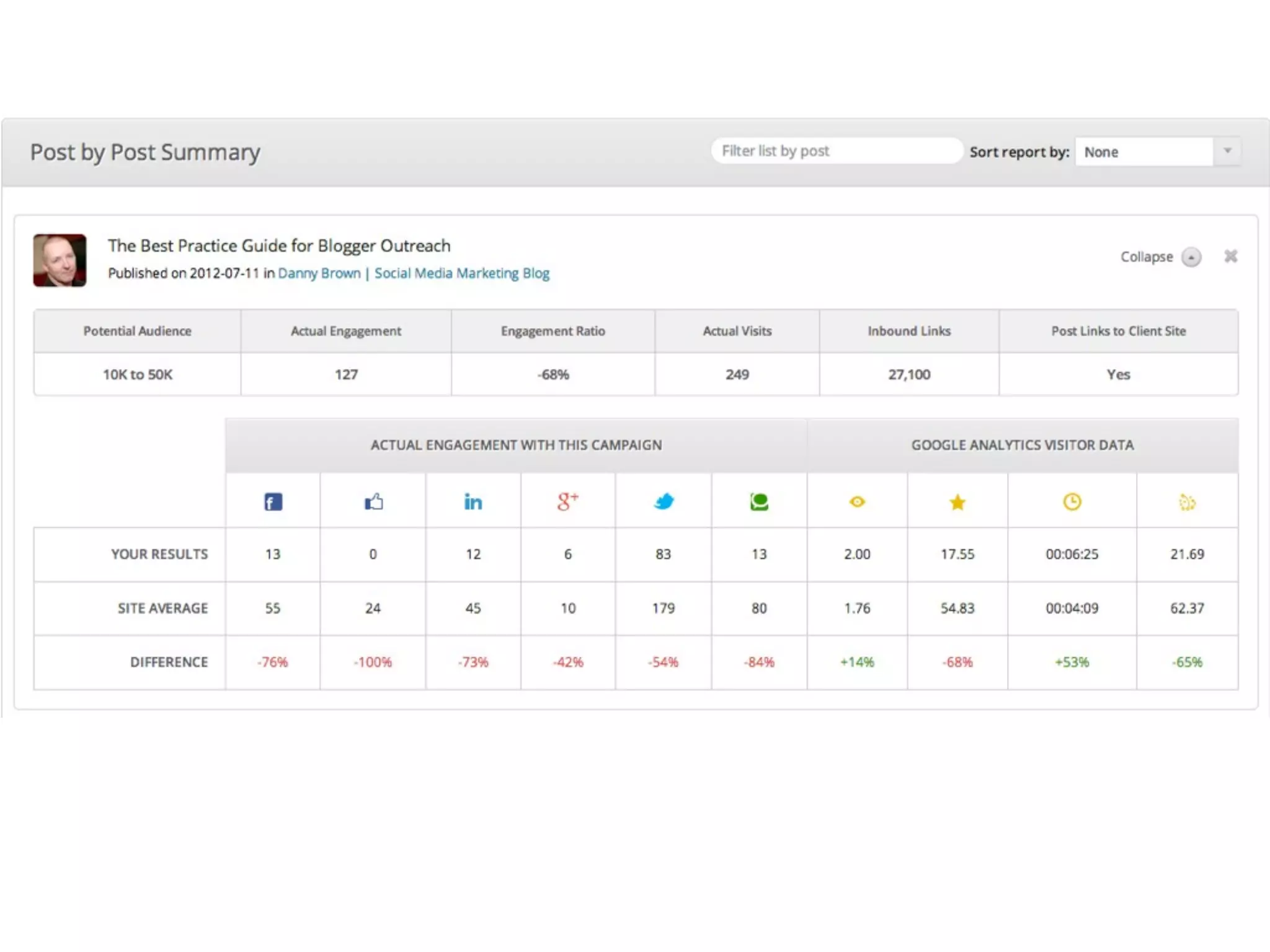The height and width of the screenshot is (952, 1270).
Task: Remove post with the X button
Action: pos(1230,256)
